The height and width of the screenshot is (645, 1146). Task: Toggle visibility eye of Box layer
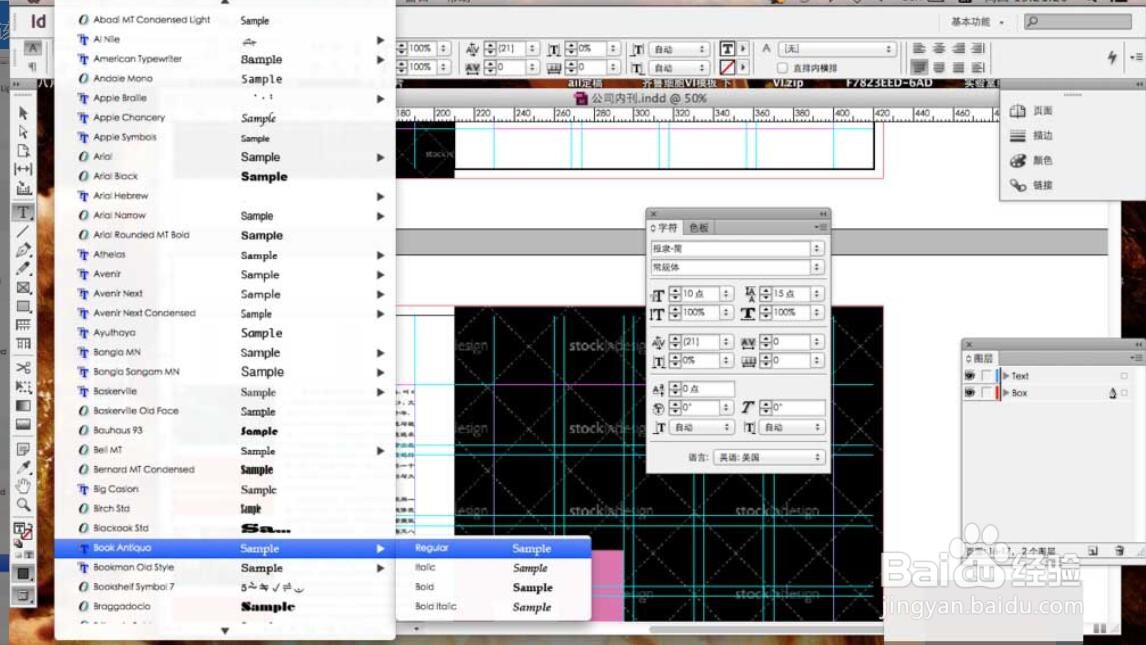[x=970, y=393]
